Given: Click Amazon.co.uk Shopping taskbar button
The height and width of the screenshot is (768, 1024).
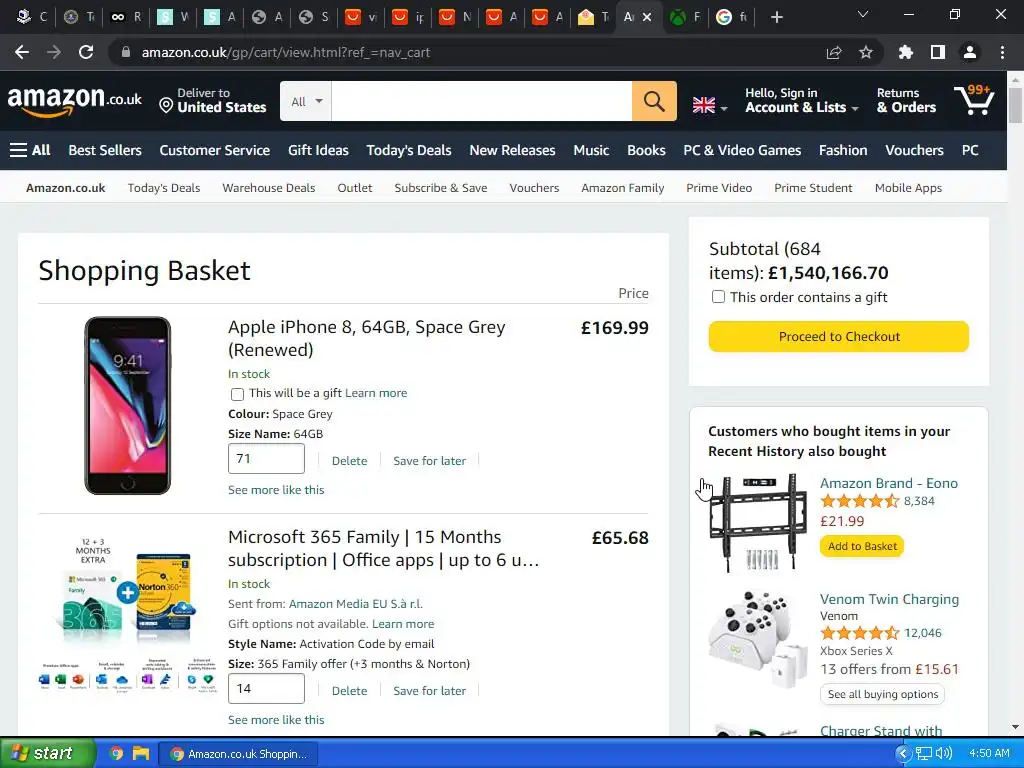Looking at the screenshot, I should tap(238, 754).
